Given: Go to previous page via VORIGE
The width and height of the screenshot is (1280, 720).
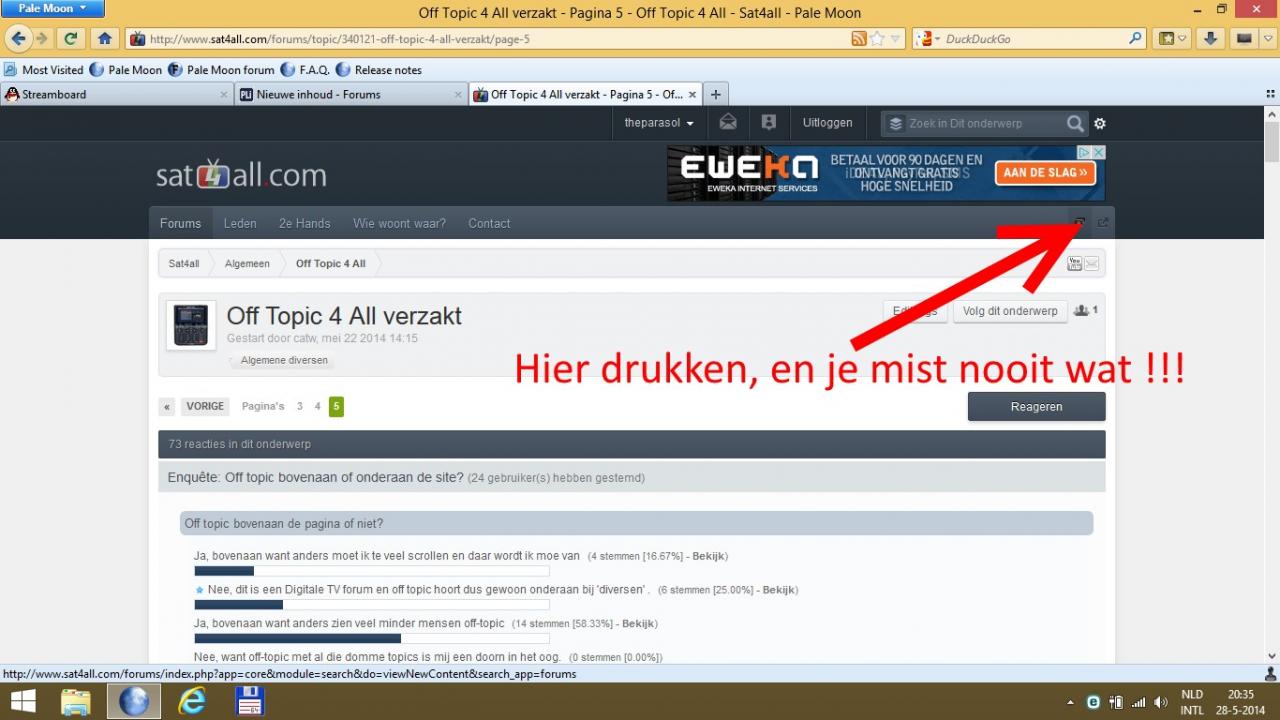Looking at the screenshot, I should tap(205, 407).
